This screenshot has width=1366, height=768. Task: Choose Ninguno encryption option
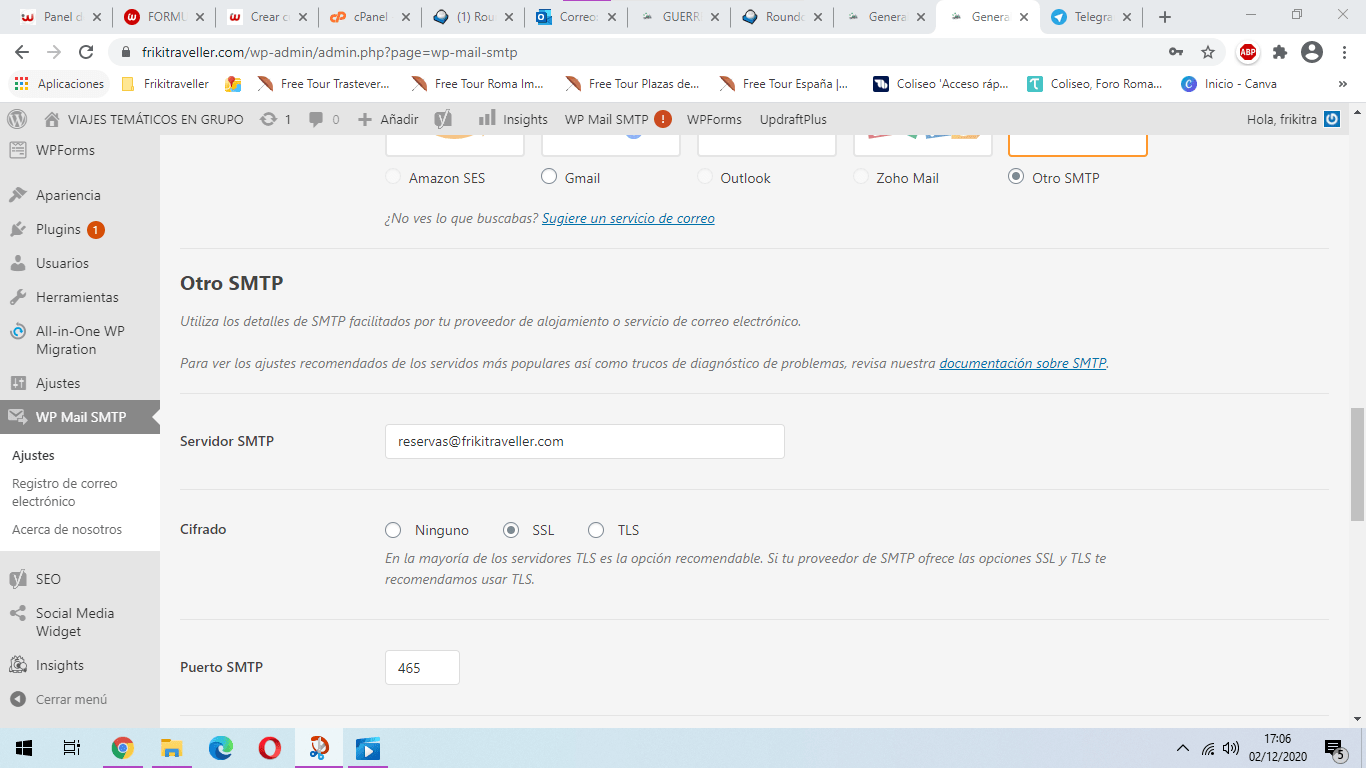pos(394,530)
